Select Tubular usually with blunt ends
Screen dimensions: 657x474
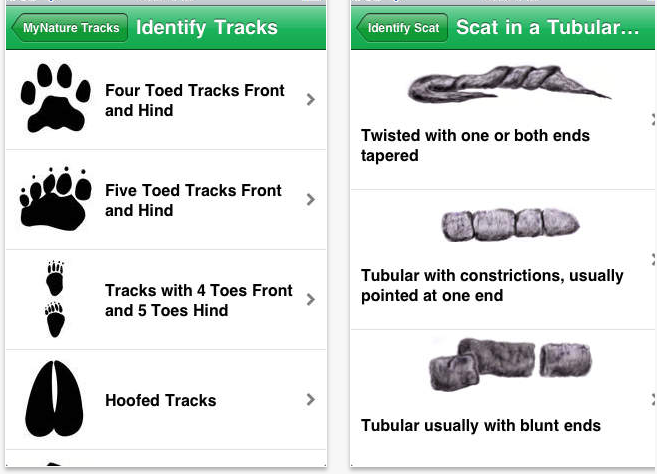pos(481,425)
